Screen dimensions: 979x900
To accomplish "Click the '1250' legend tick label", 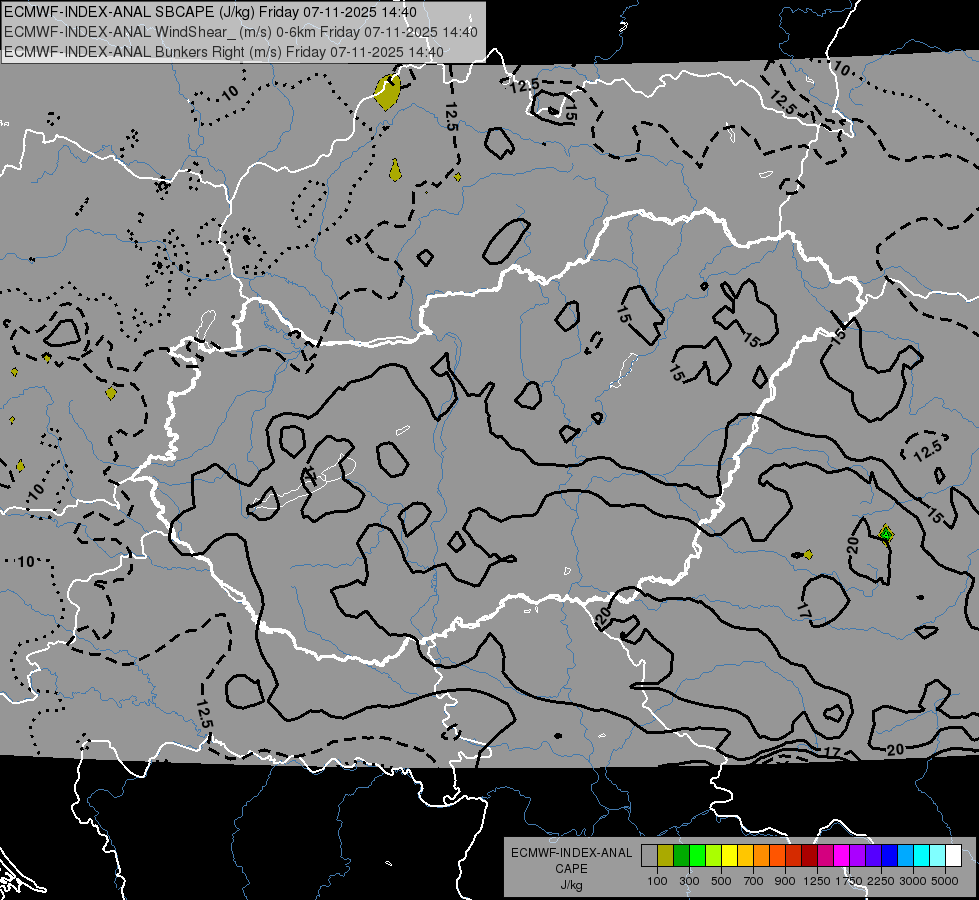I will 817,881.
